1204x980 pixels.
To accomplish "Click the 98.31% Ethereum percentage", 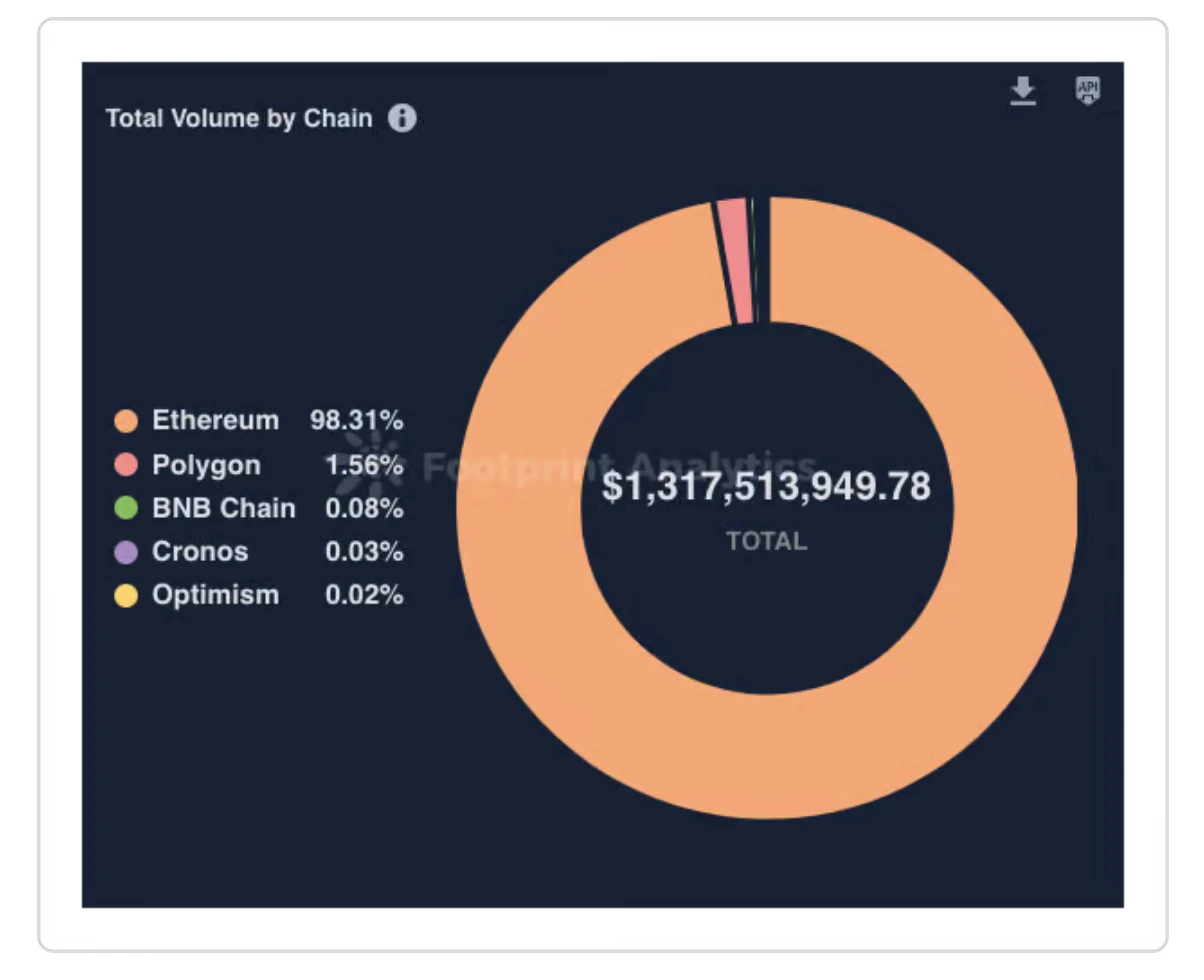I will tap(357, 421).
